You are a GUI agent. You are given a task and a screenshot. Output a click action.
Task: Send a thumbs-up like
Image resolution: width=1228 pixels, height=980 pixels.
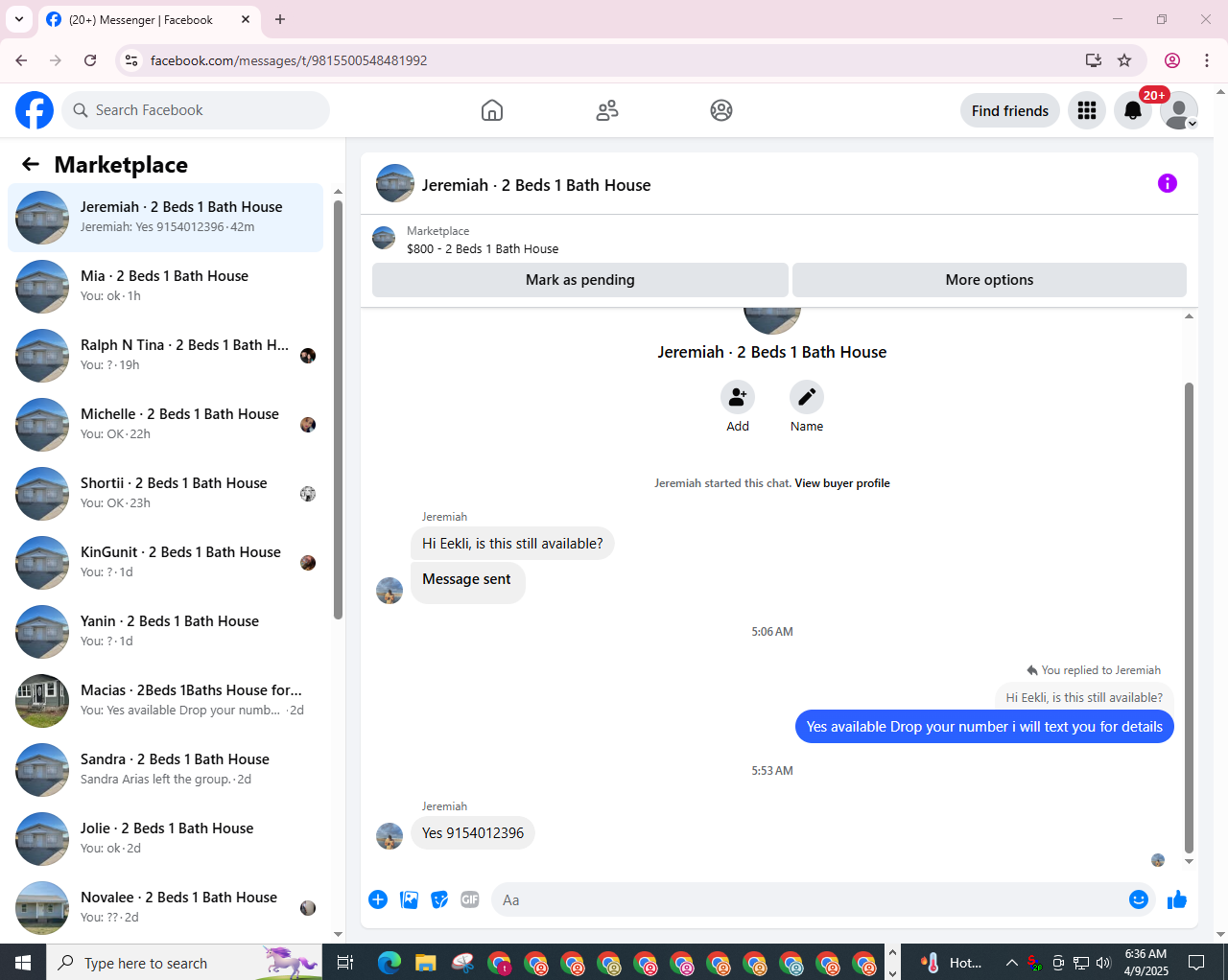tap(1177, 899)
